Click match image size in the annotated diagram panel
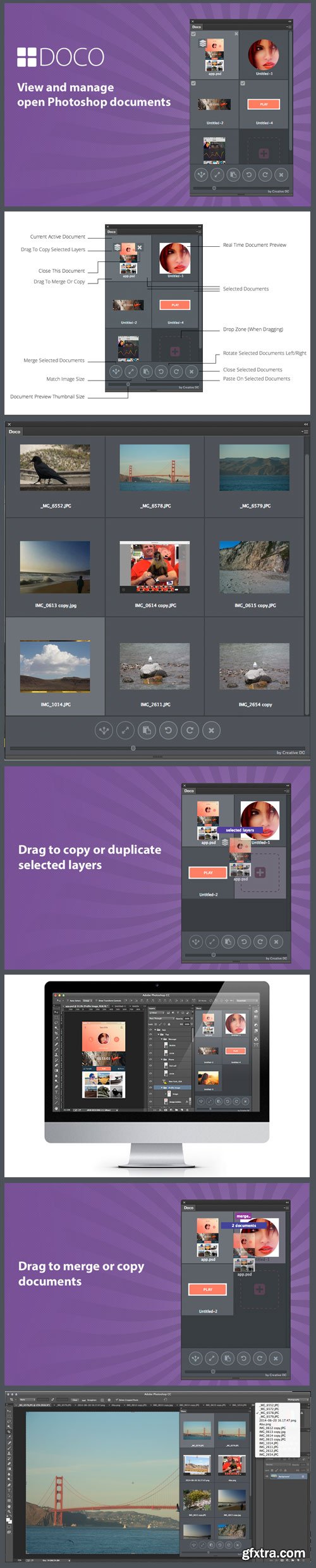The height and width of the screenshot is (1568, 316). [130, 372]
